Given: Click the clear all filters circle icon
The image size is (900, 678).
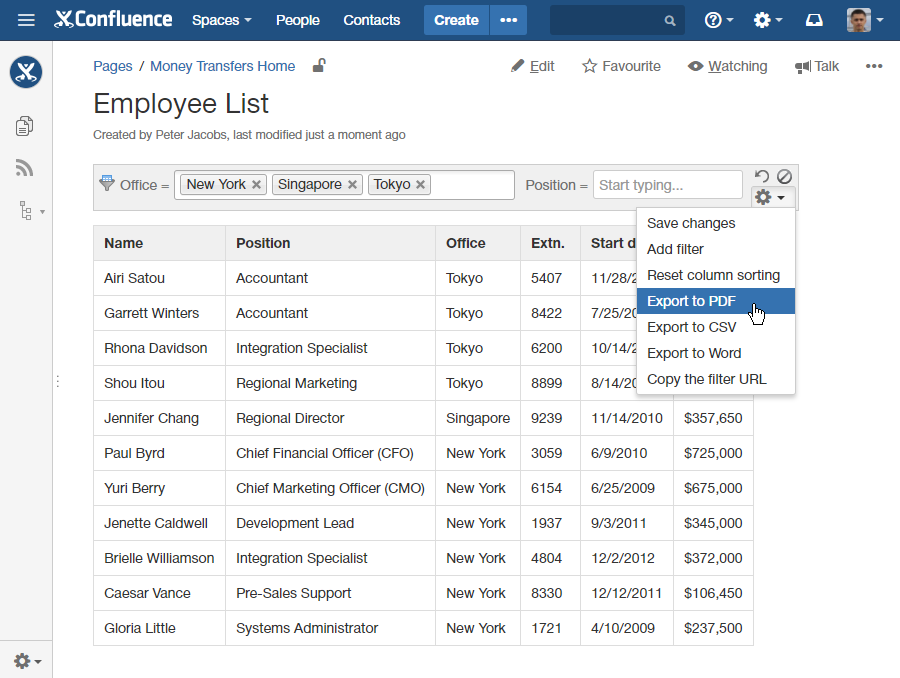Looking at the screenshot, I should click(x=785, y=176).
